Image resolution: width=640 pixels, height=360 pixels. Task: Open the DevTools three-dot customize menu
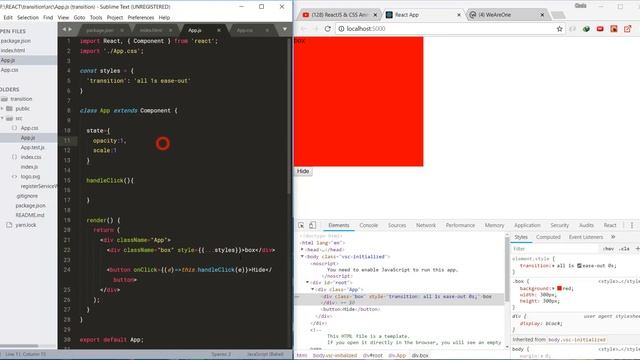coord(631,225)
